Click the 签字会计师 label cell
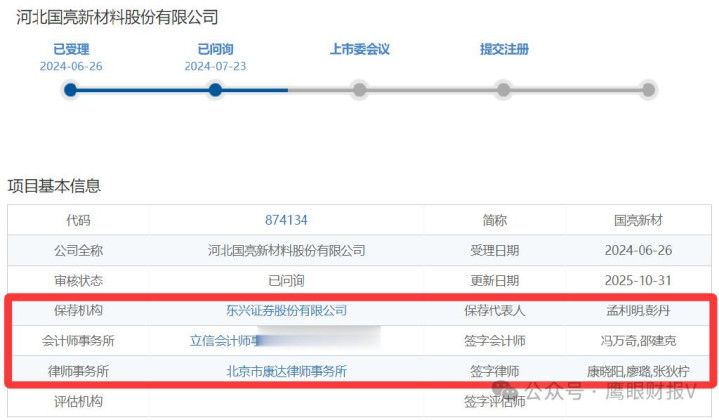The height and width of the screenshot is (420, 719). (x=494, y=341)
